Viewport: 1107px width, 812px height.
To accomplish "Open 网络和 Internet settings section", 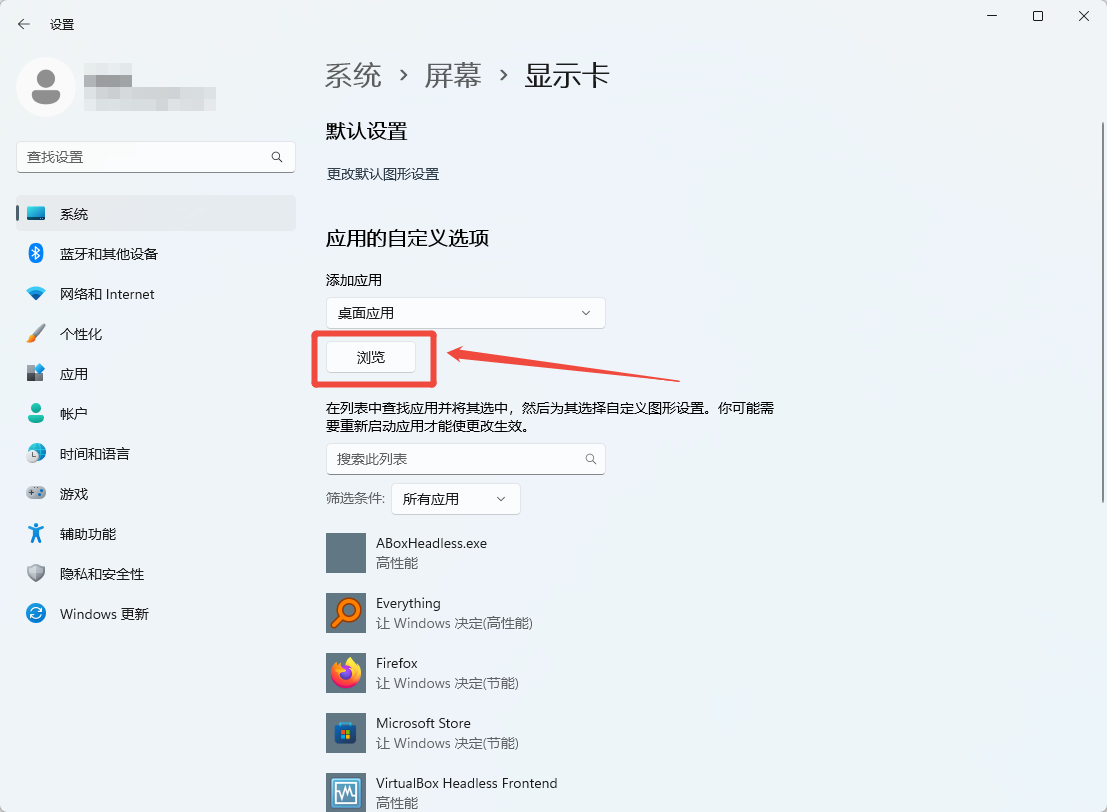I will click(106, 294).
